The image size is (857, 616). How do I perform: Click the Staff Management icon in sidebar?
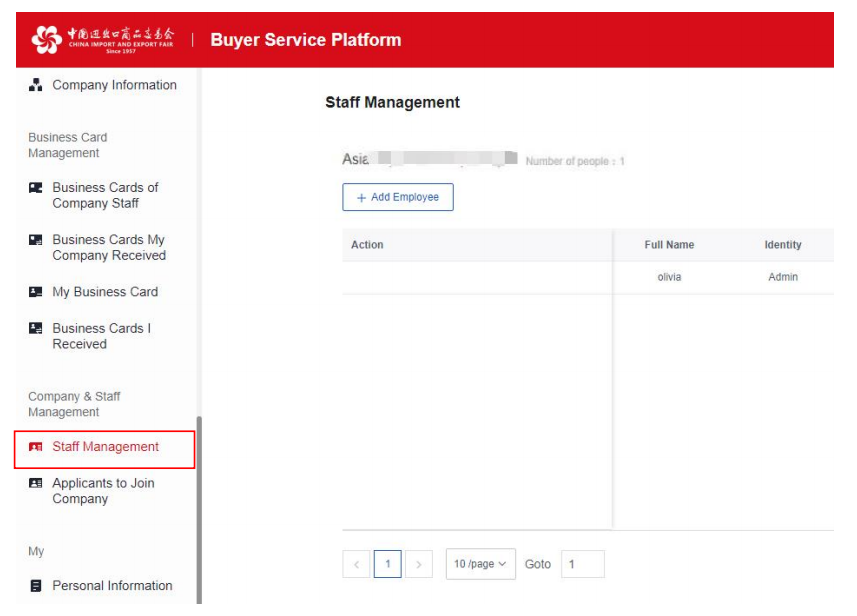(x=36, y=447)
